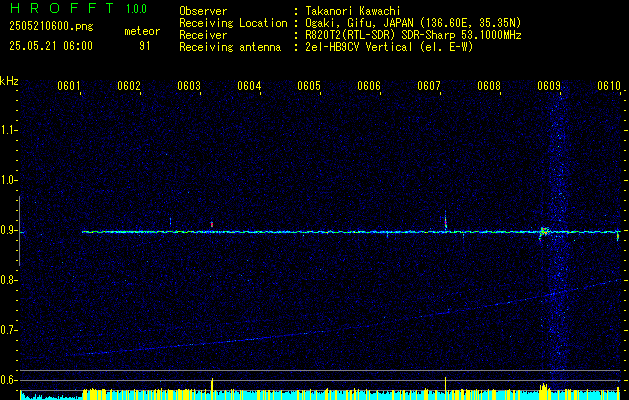Screen dimensions: 629x400
Task: Click the Receiving antenna 2el-HB9CV text
Action: [x=389, y=47]
